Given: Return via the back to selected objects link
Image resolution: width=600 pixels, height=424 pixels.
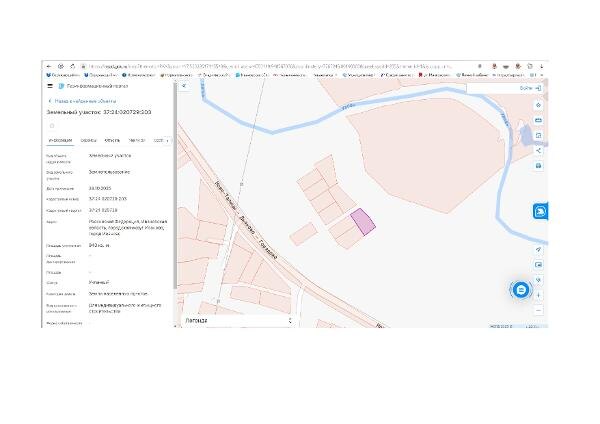Looking at the screenshot, I should [x=82, y=101].
